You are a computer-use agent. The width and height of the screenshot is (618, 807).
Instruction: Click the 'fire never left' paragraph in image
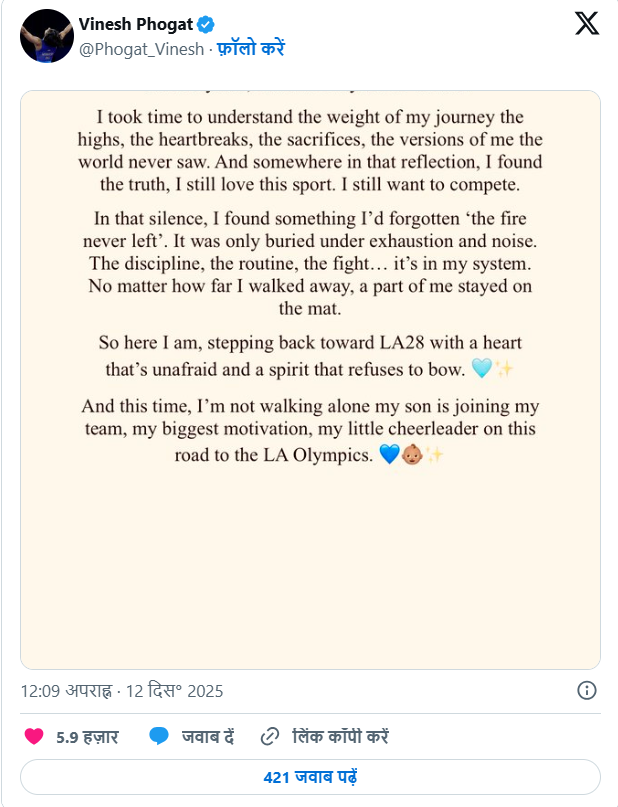[x=310, y=264]
